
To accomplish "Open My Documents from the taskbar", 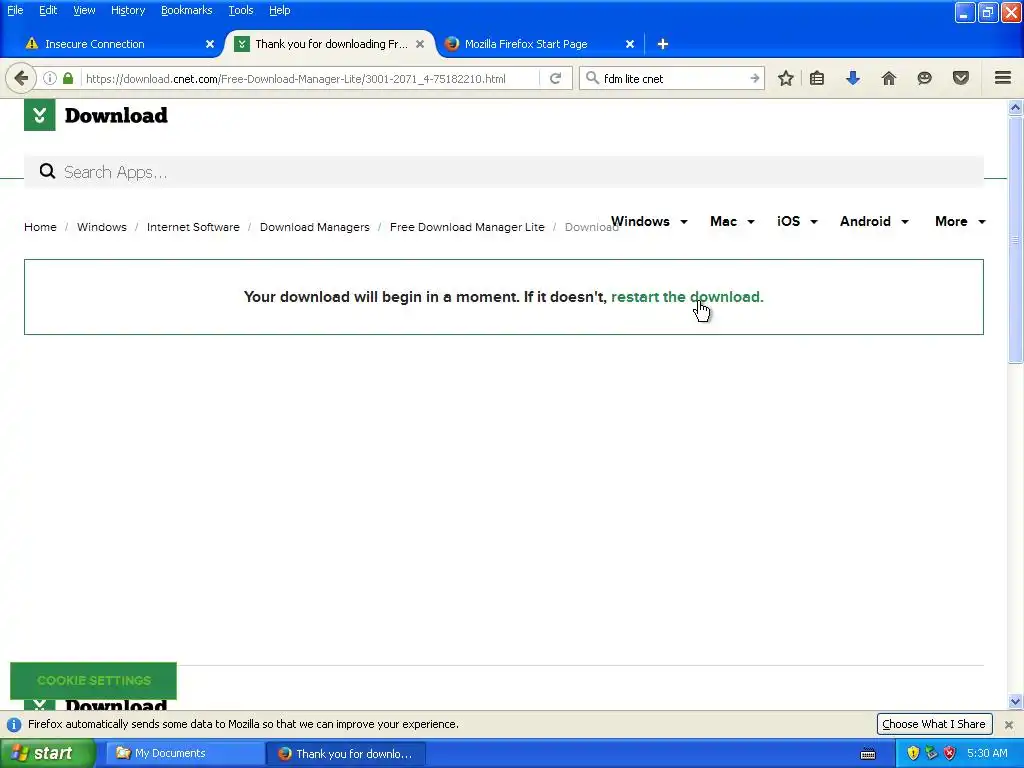I will click(x=185, y=754).
